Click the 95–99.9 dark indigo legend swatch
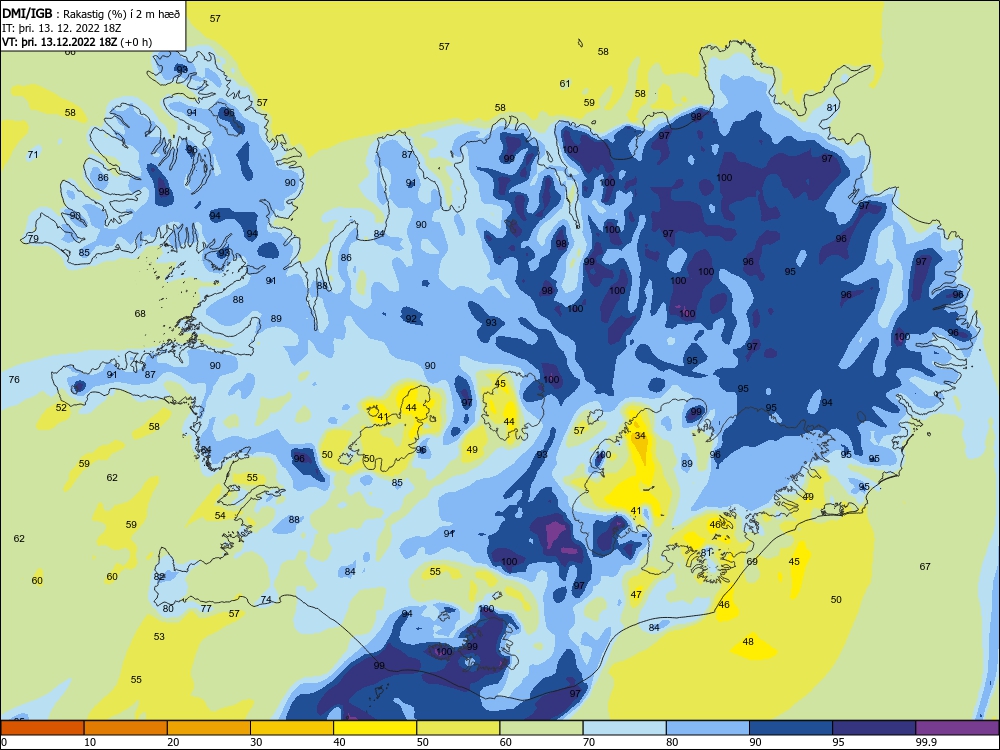Screen dimensions: 1000x750 pos(874,728)
